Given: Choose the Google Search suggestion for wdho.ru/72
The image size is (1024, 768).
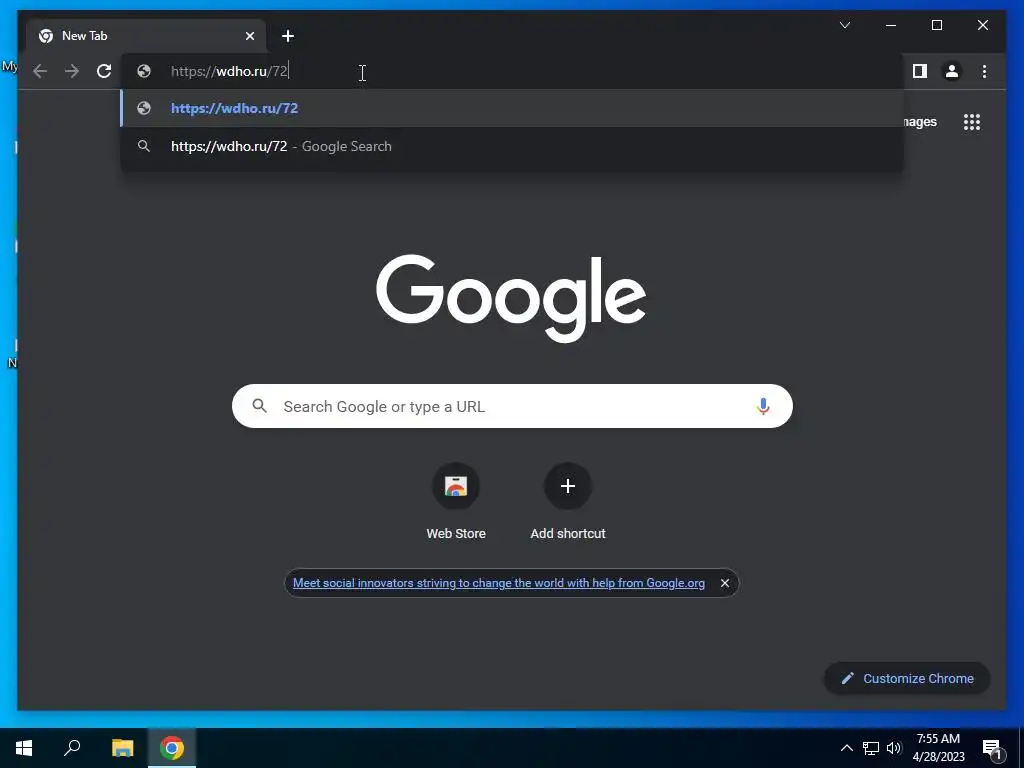Looking at the screenshot, I should pyautogui.click(x=512, y=146).
